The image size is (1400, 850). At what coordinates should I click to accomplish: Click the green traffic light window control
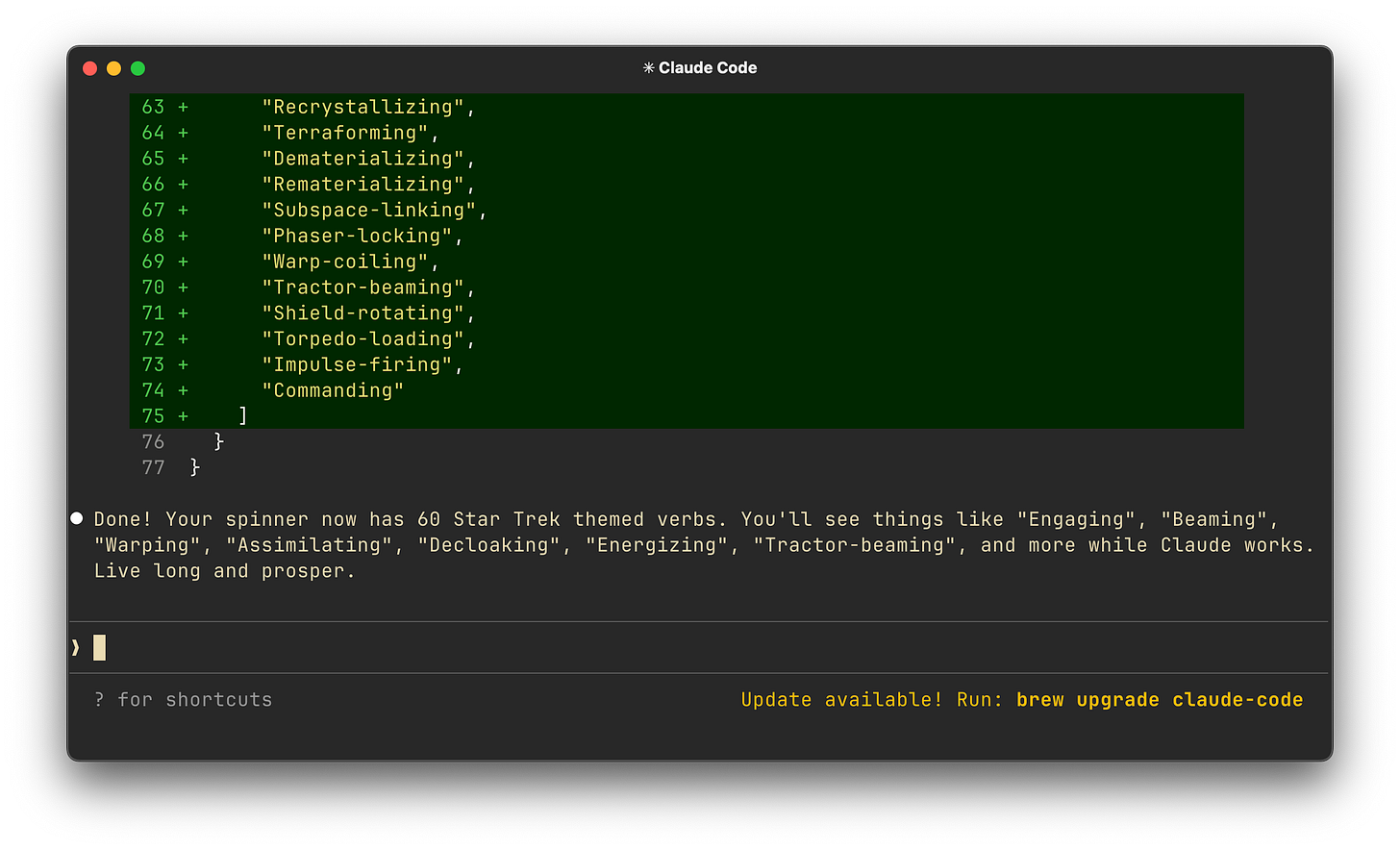(x=137, y=68)
